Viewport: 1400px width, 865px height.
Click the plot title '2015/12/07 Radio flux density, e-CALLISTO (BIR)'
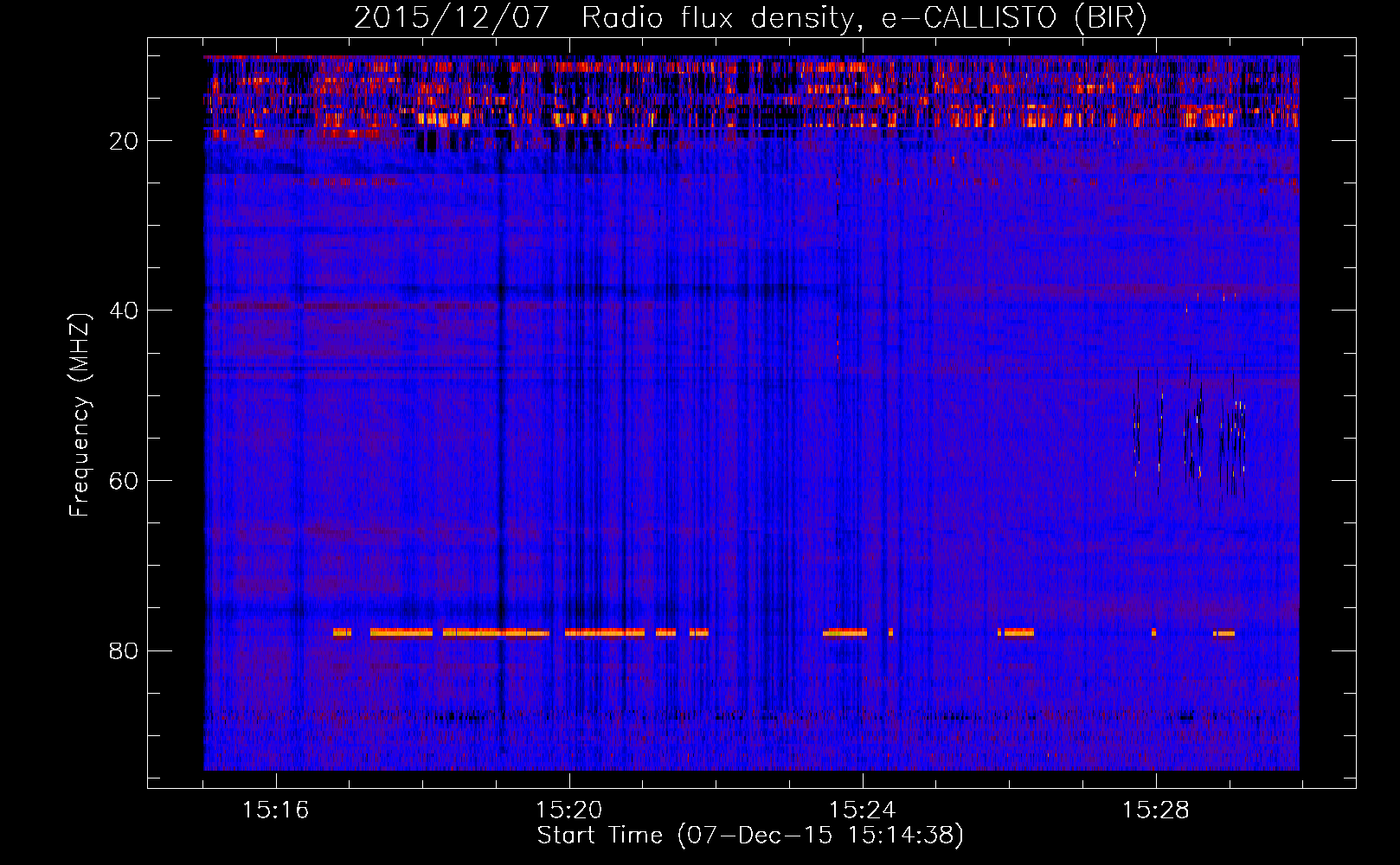(750, 18)
